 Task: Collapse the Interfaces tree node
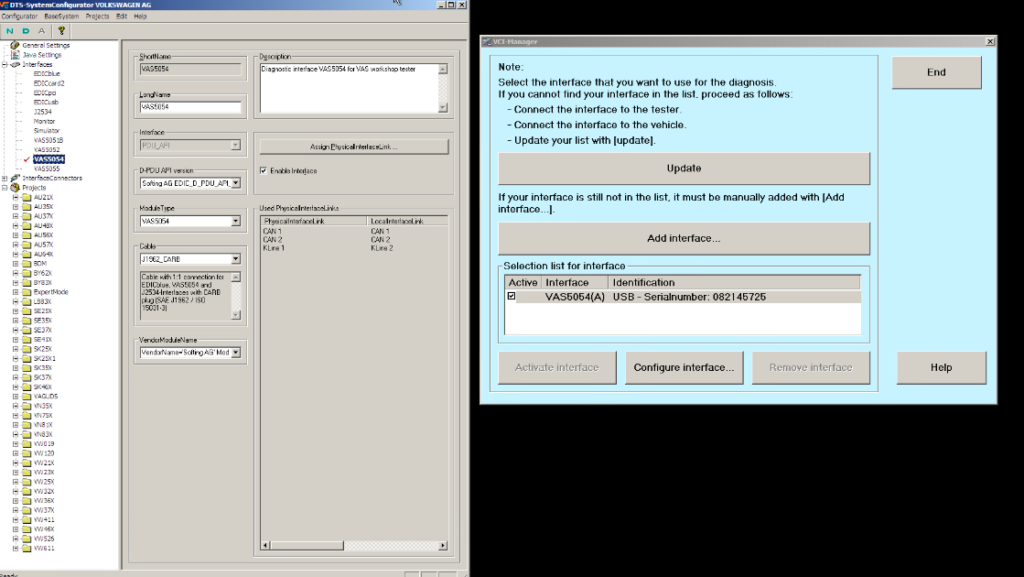[4, 64]
